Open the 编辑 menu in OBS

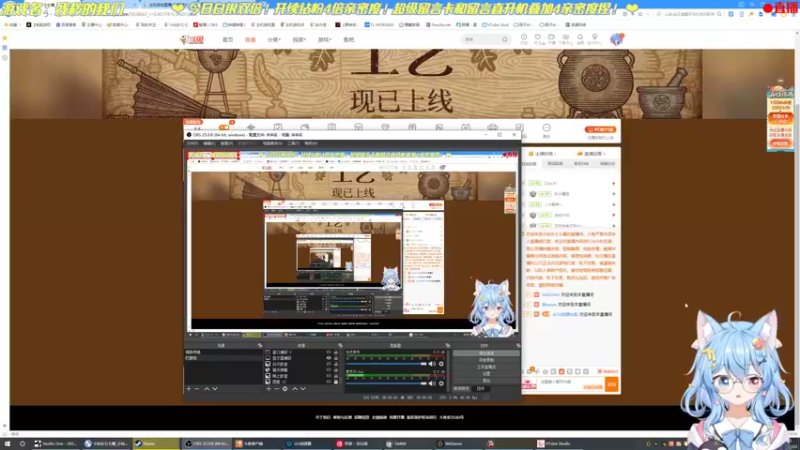pos(209,144)
